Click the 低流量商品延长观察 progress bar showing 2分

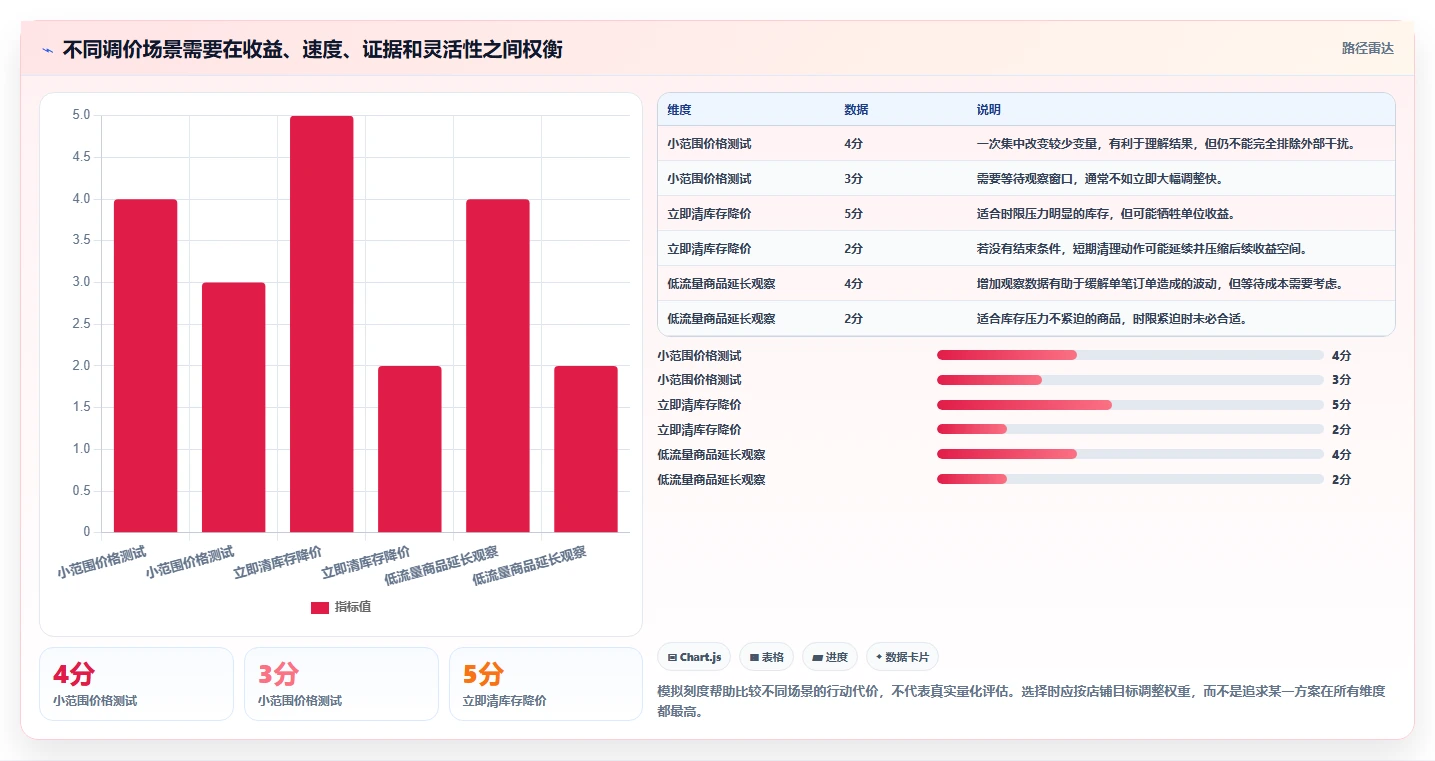(1130, 479)
